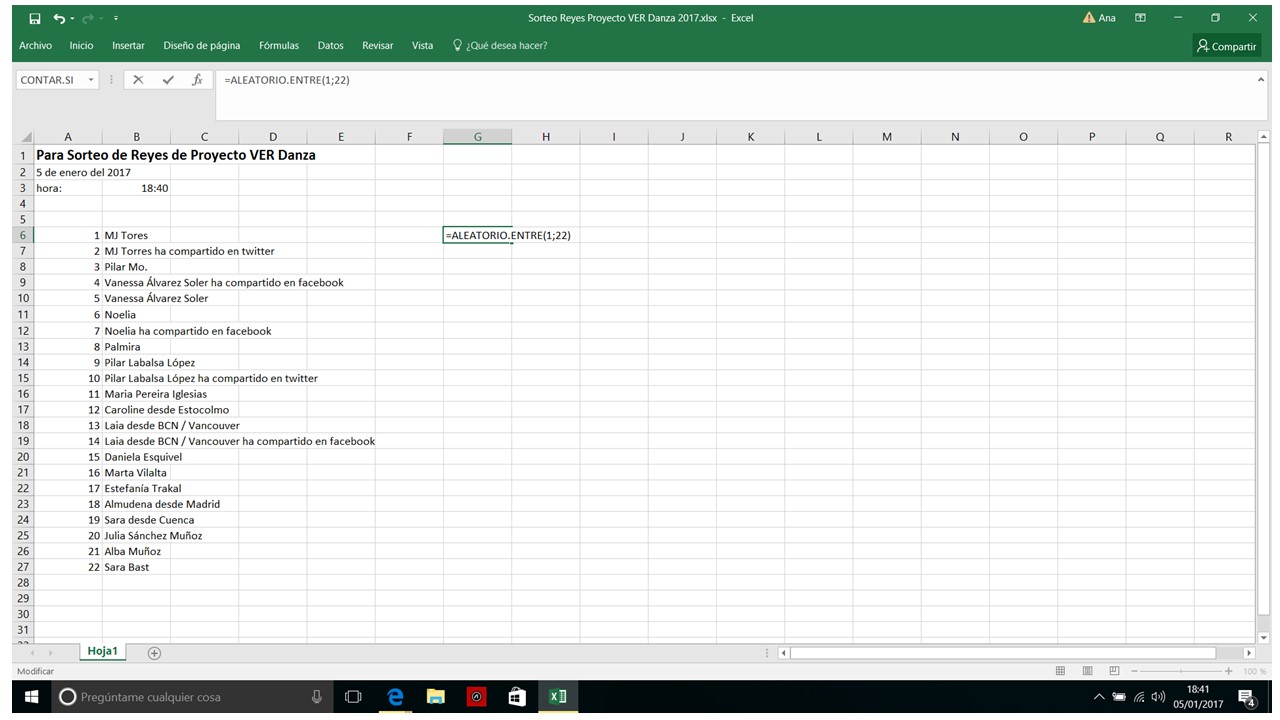Click the Save icon in the title bar

coord(35,18)
